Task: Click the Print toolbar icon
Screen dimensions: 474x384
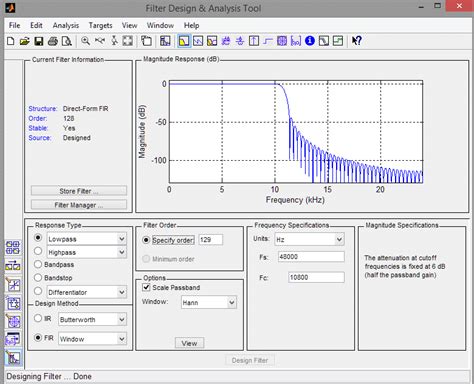Action: (53, 41)
